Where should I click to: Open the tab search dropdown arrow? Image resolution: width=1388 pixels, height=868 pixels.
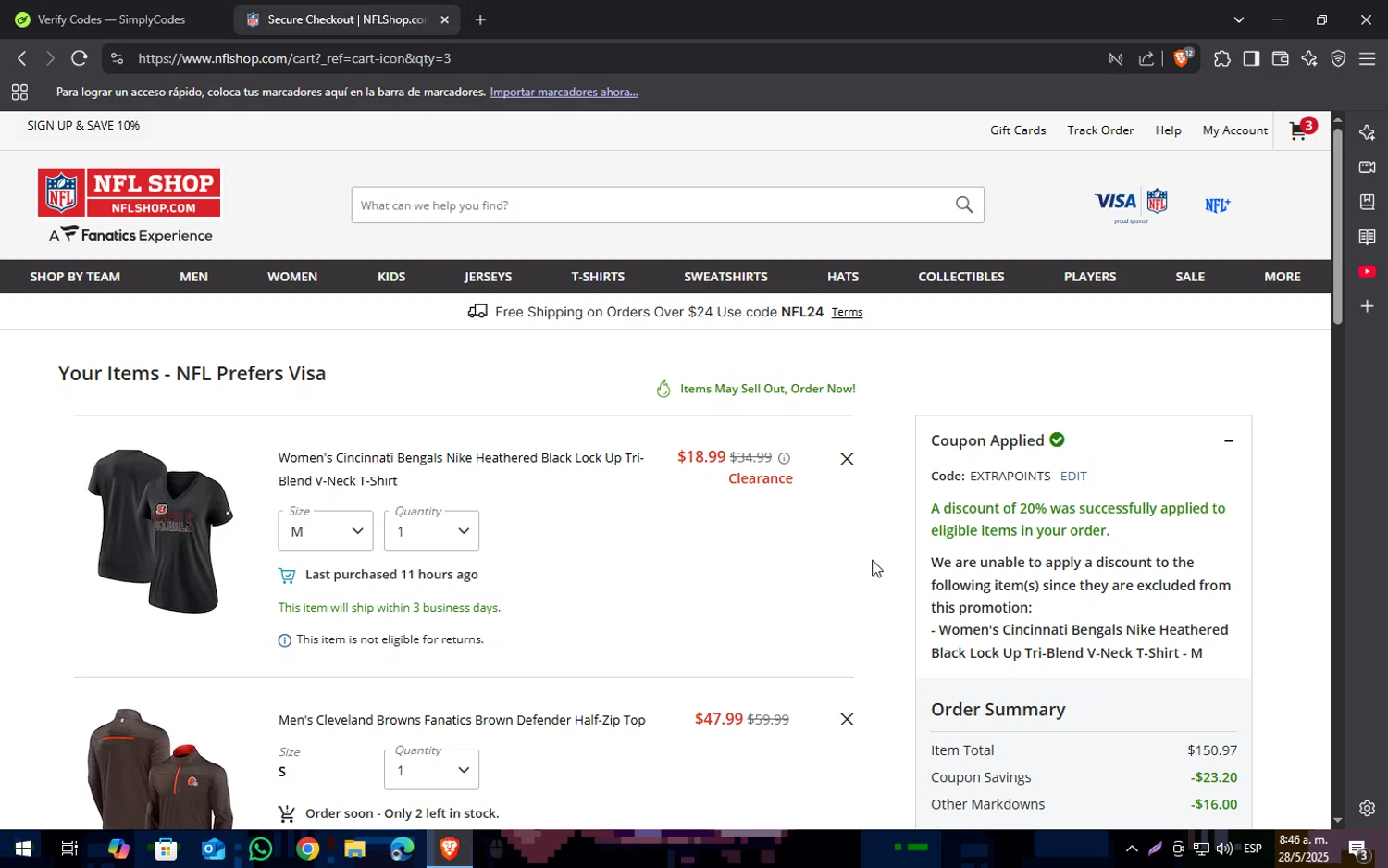1239,19
